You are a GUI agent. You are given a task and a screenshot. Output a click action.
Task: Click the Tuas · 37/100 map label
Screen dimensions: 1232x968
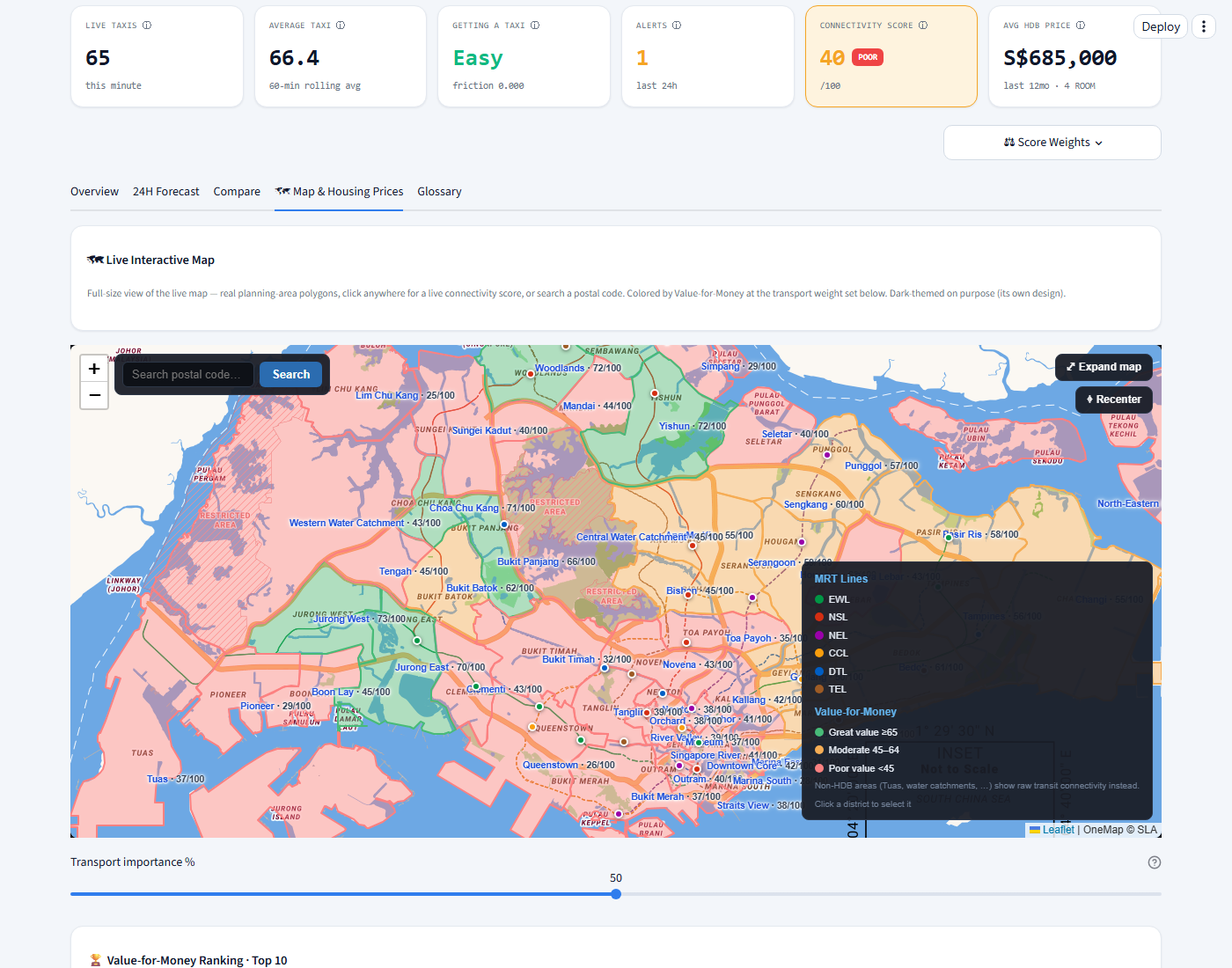tap(176, 779)
